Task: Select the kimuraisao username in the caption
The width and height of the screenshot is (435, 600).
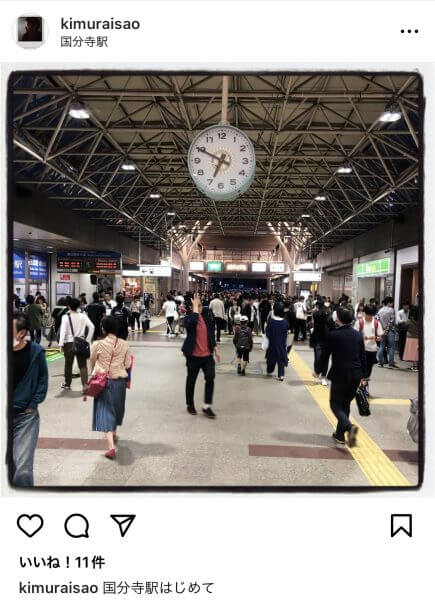Action: tap(59, 587)
